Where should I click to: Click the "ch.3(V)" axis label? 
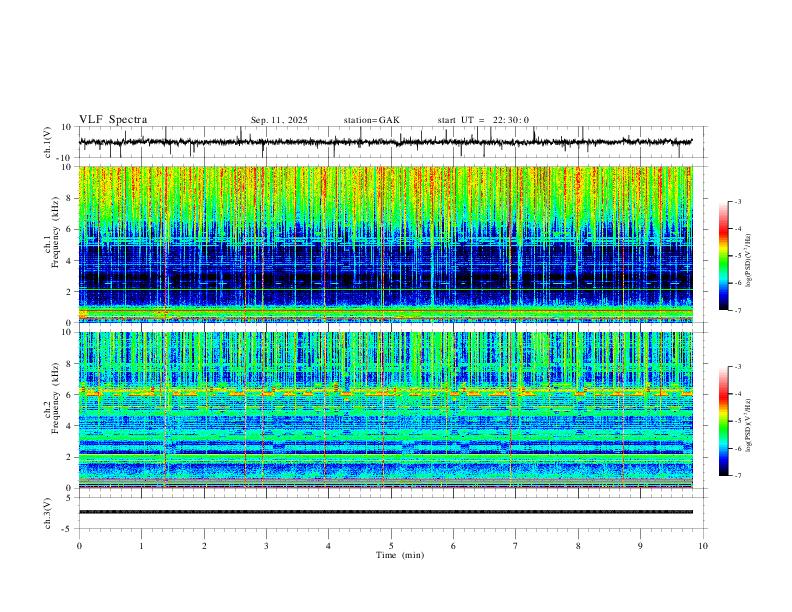pos(49,513)
